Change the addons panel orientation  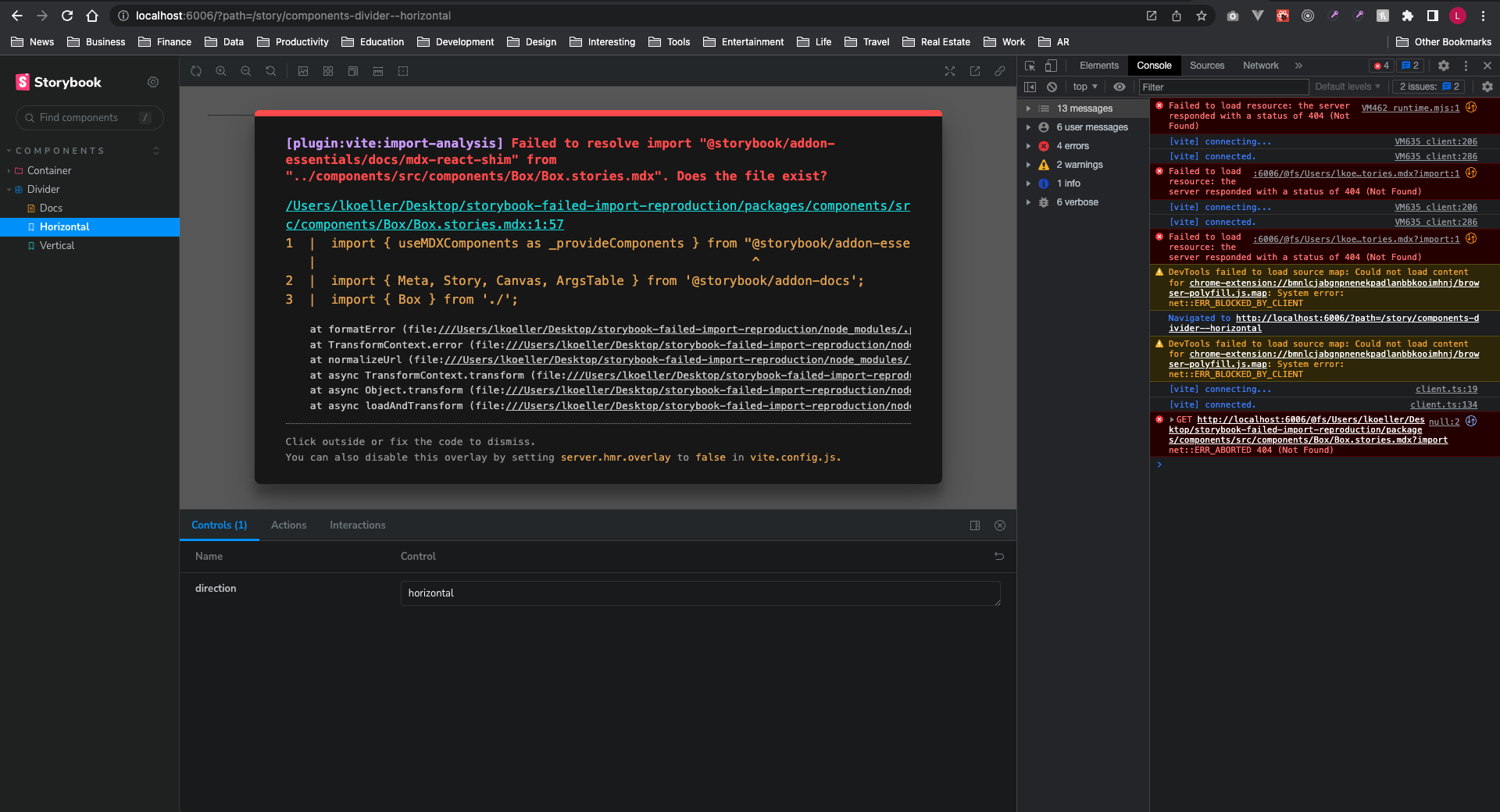(975, 525)
